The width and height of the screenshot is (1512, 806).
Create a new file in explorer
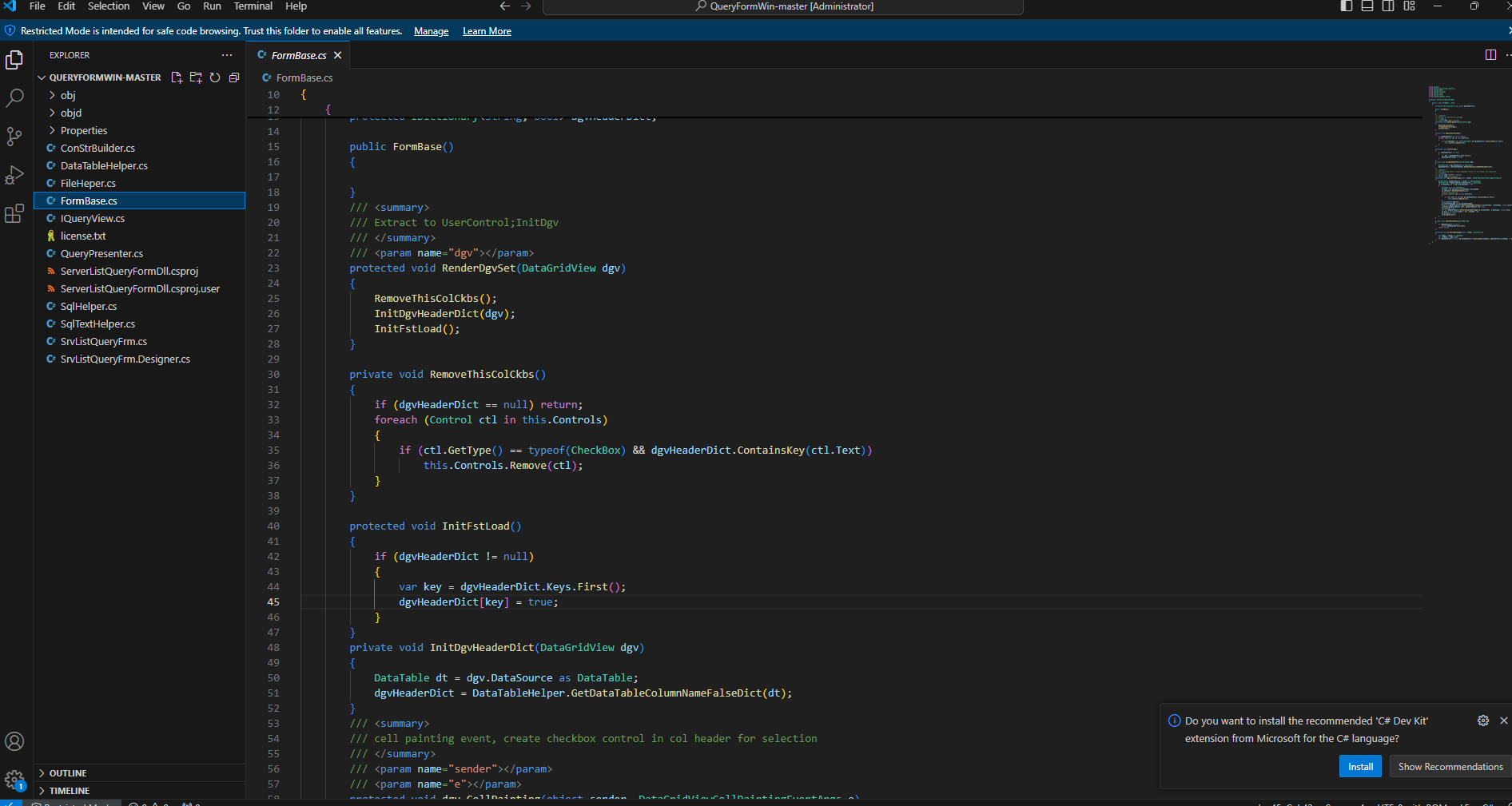point(177,77)
